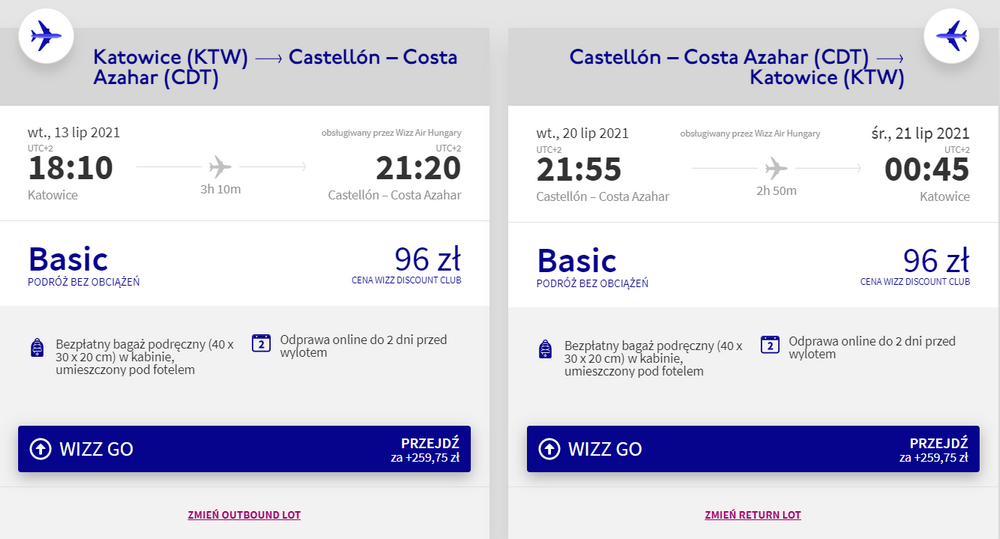The height and width of the screenshot is (539, 1000).
Task: Select the return Basic fare title
Action: tap(577, 260)
